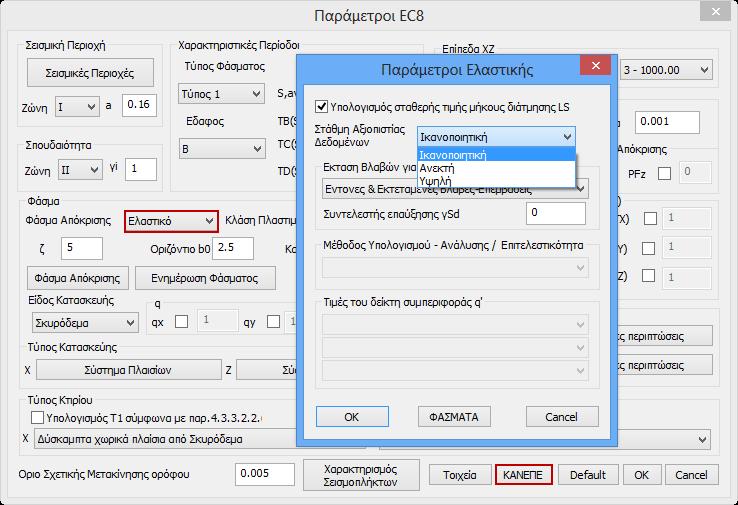738x505 pixels.
Task: Cancel the Παράμετροι Ελαστικής dialog
Action: tap(562, 417)
